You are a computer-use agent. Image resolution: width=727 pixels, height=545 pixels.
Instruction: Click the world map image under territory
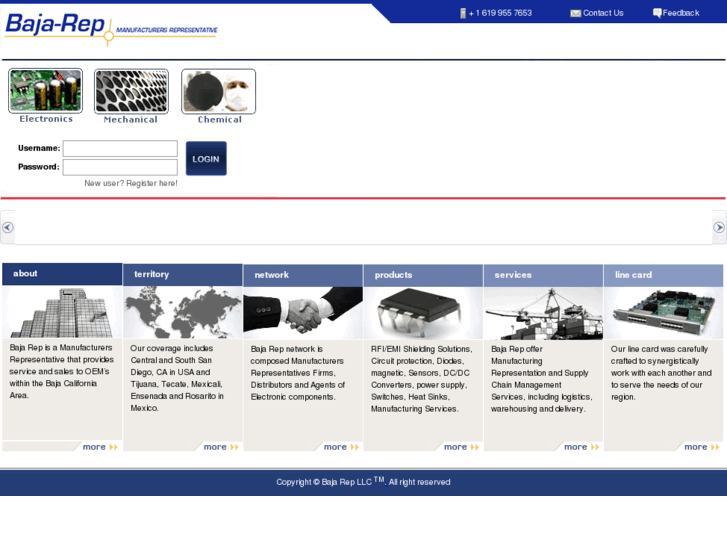click(x=183, y=313)
